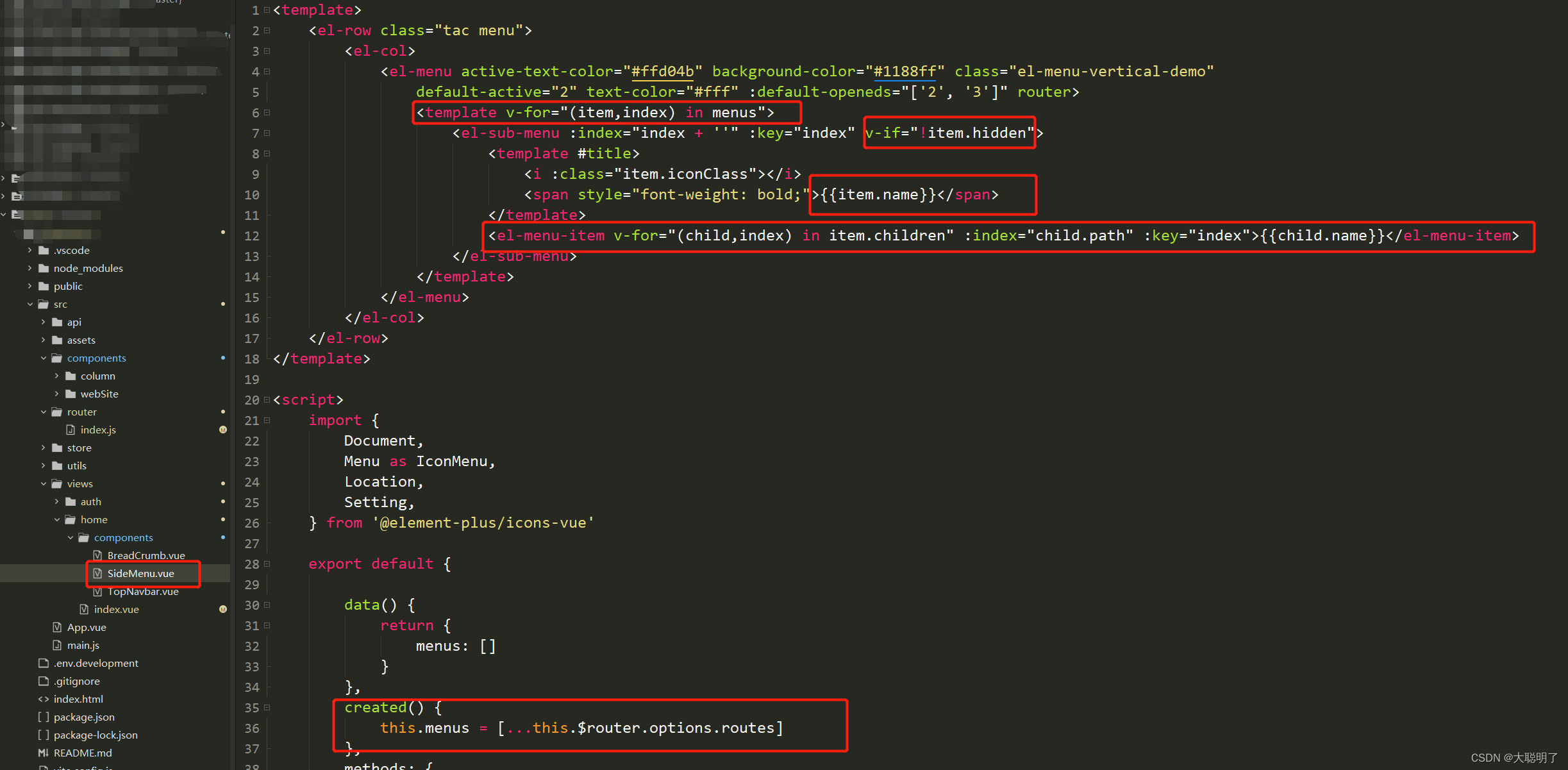1568x770 pixels.
Task: Click the JS file icon beside main.js
Action: tap(57, 645)
